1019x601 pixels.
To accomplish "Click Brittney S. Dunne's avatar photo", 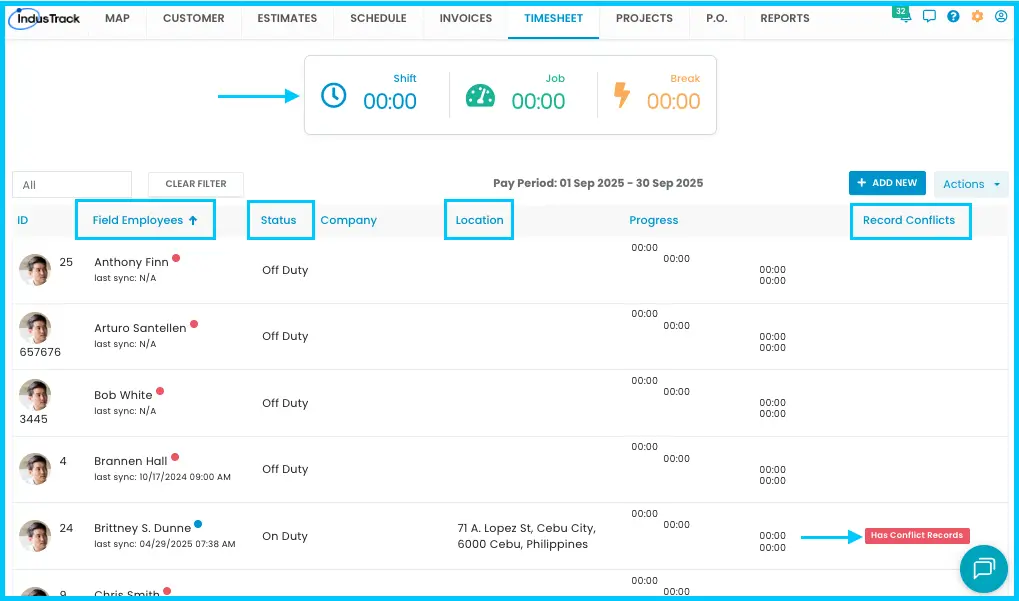I will click(x=35, y=536).
